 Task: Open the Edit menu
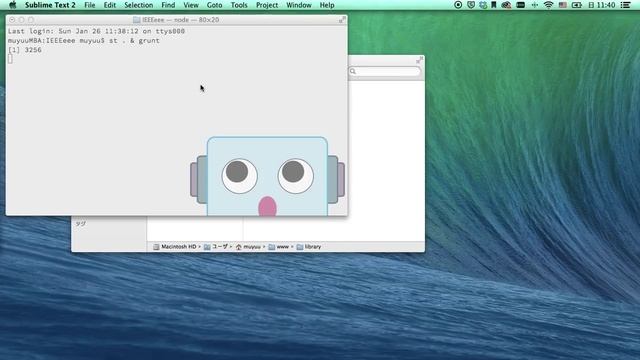(109, 5)
